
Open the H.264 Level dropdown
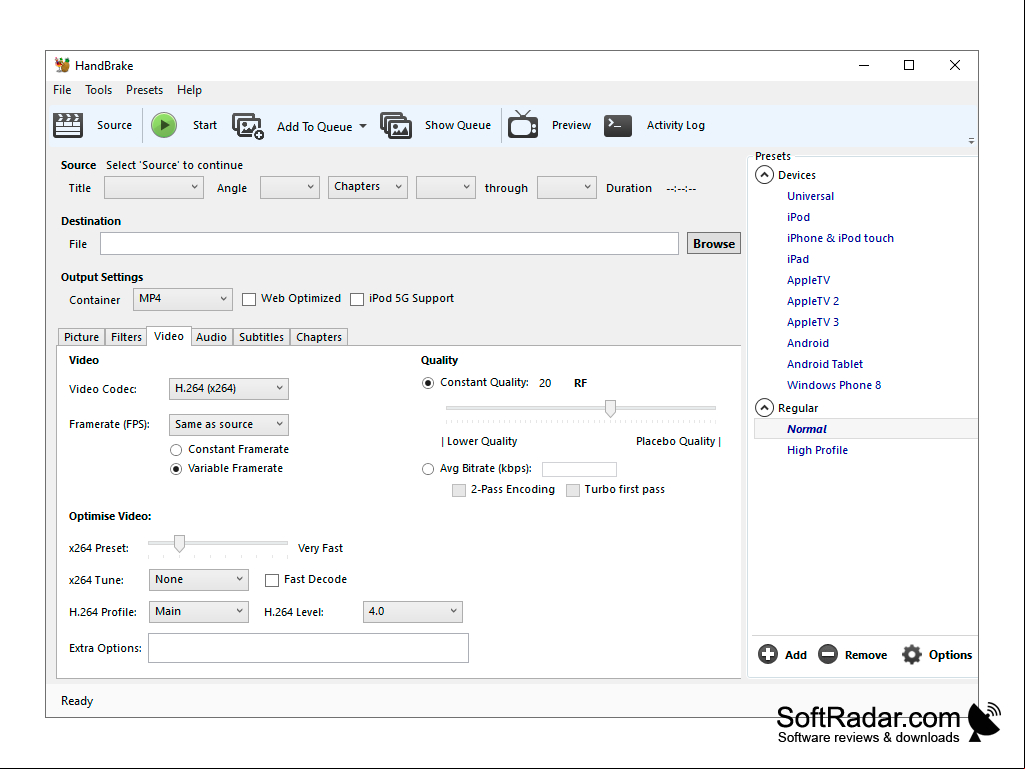tap(412, 611)
